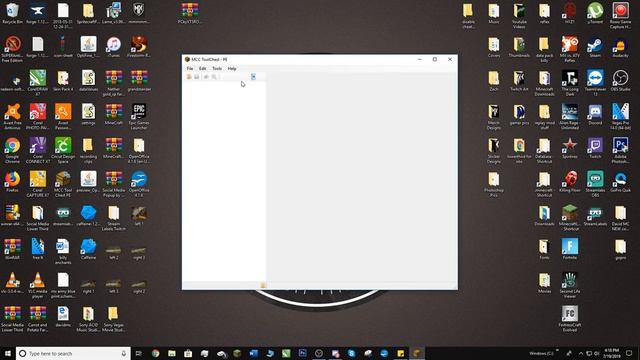Open Word from the taskbar
This screenshot has width=640, height=360.
pos(253,353)
